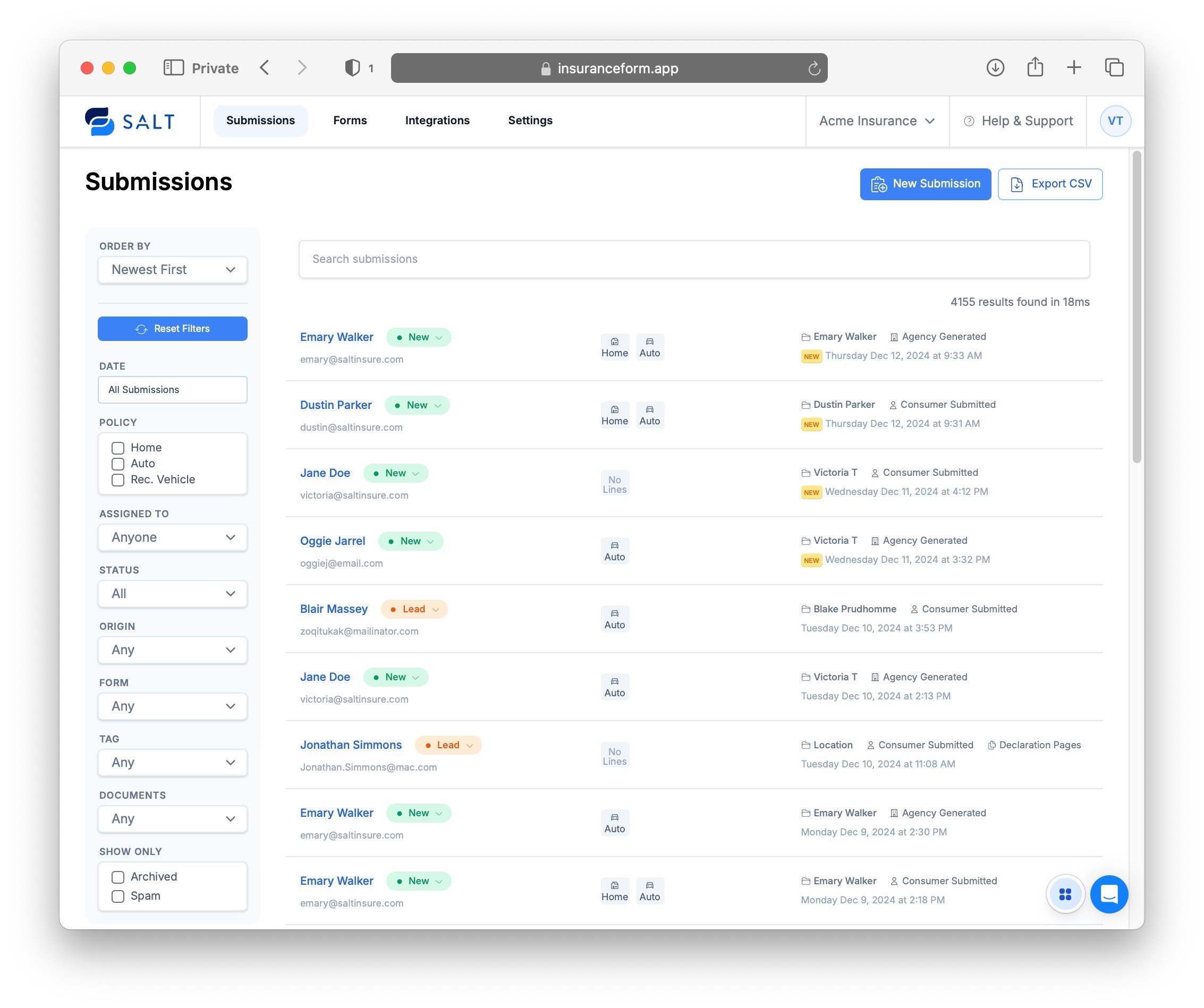
Task: Reload page with refresh icon
Action: [x=813, y=69]
